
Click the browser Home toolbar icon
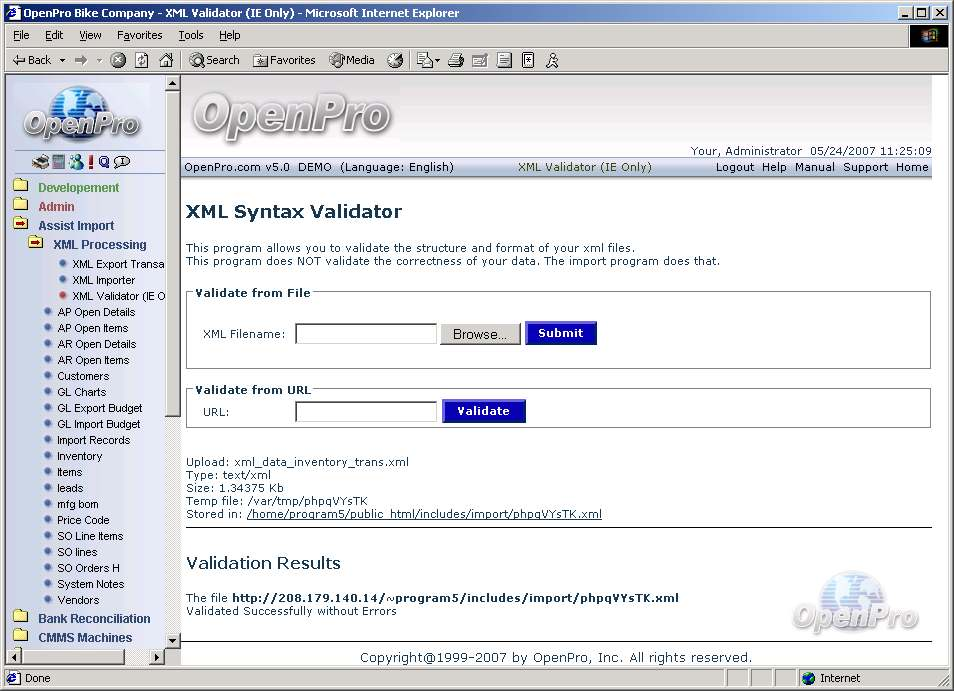coord(166,60)
